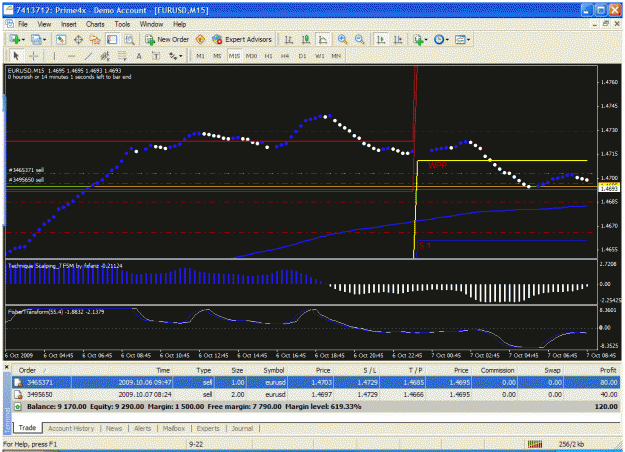Switch timeframe to D1
Viewport: 625px width, 452px height.
pyautogui.click(x=303, y=56)
